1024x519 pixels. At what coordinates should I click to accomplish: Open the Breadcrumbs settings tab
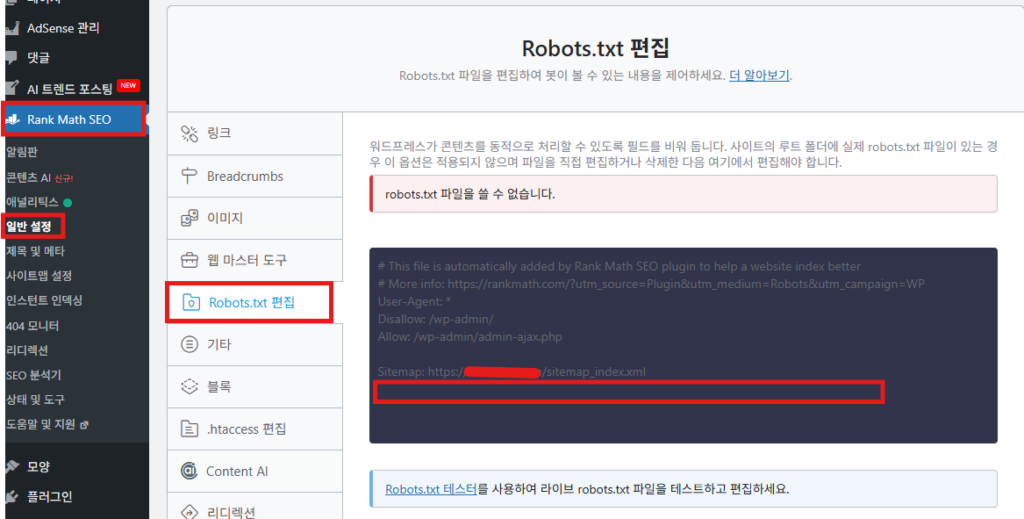click(255, 176)
